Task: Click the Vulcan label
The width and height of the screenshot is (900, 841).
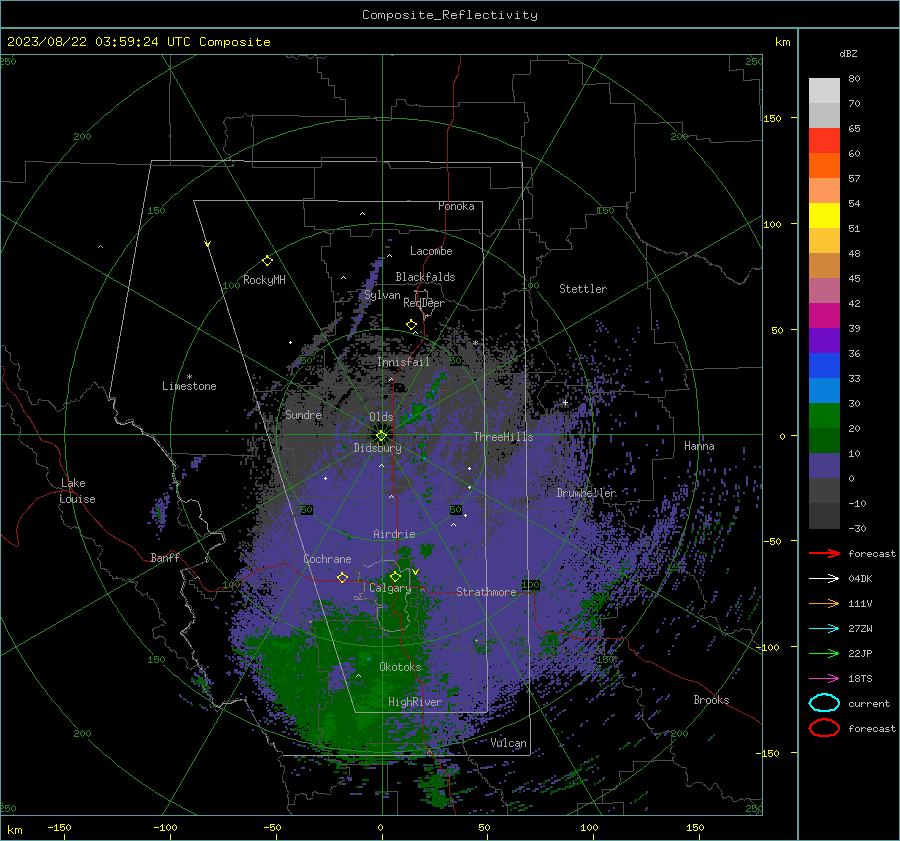Action: (508, 743)
